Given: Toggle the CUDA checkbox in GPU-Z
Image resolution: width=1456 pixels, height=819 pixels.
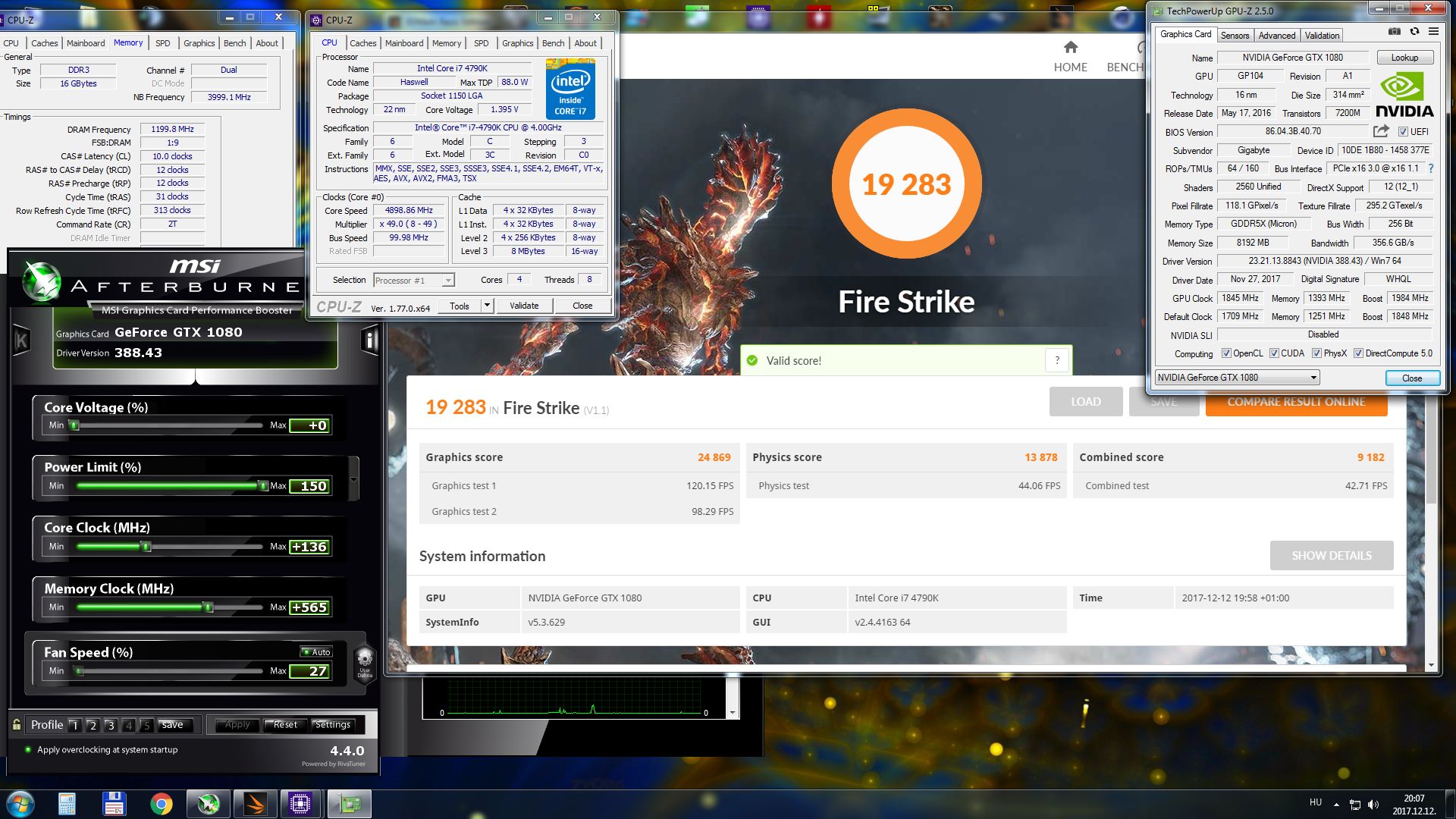Looking at the screenshot, I should pyautogui.click(x=1274, y=353).
